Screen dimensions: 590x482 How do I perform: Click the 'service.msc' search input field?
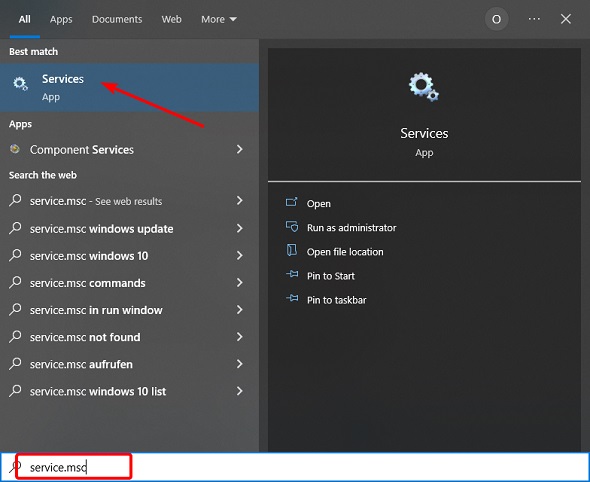[x=295, y=467]
